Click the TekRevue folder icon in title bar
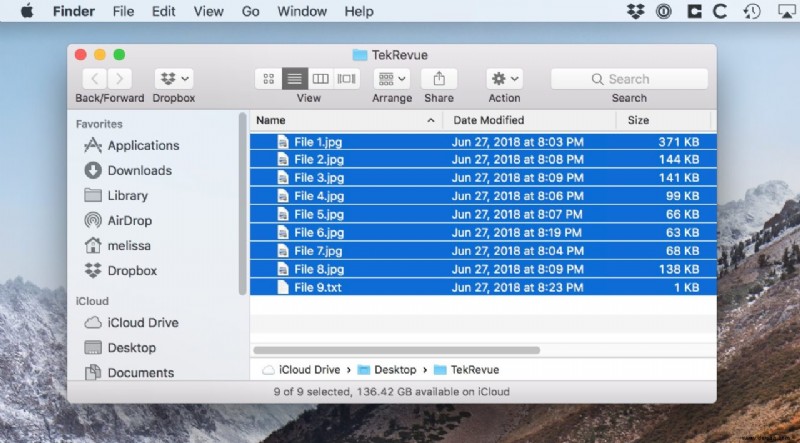 [360, 55]
